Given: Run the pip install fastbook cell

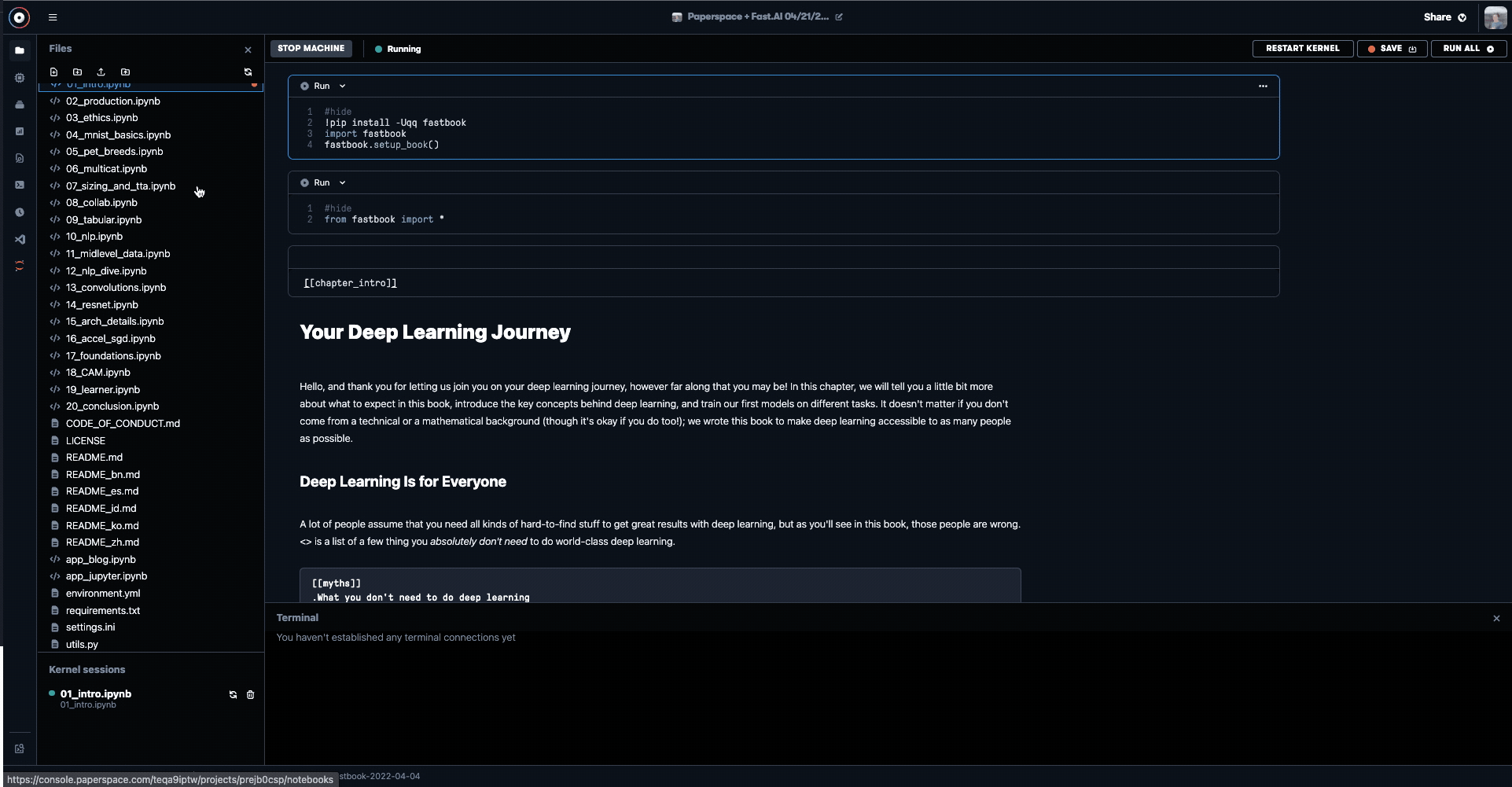Looking at the screenshot, I should [315, 86].
